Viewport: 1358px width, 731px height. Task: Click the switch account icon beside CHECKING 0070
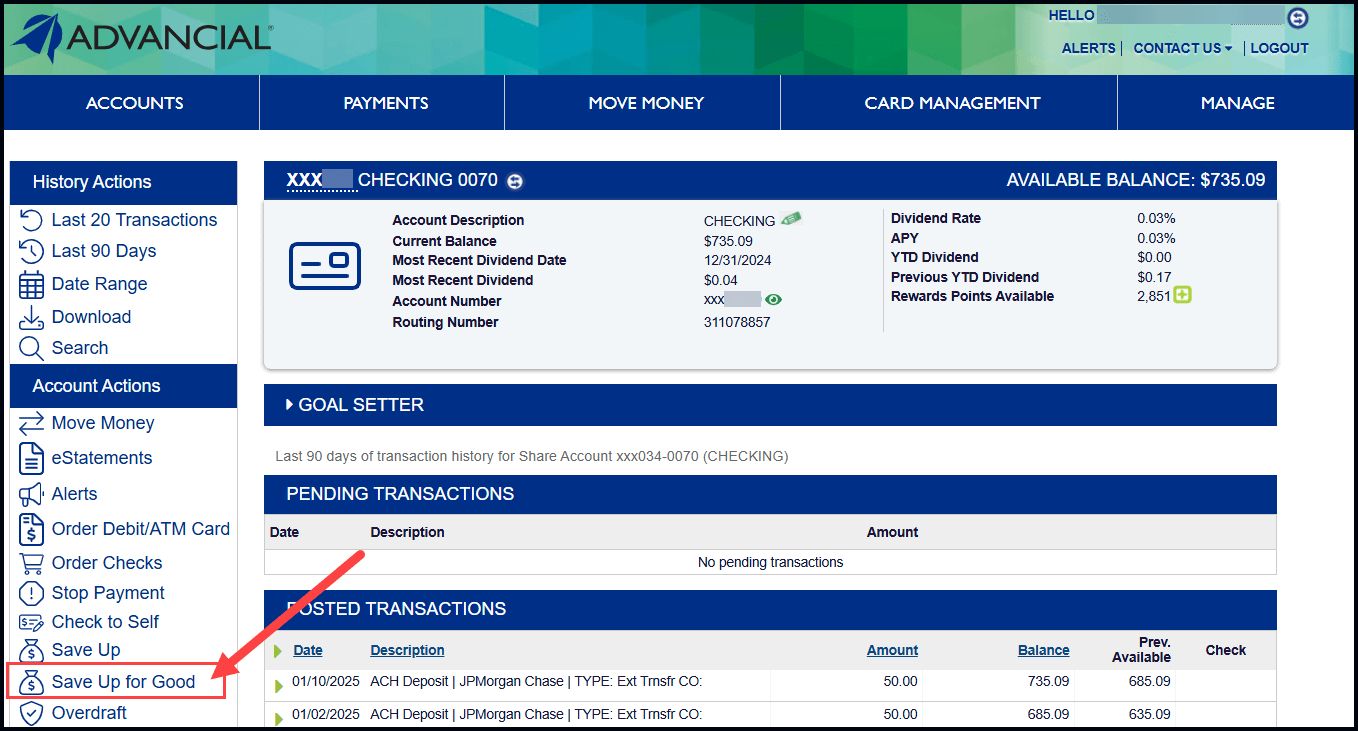(515, 181)
